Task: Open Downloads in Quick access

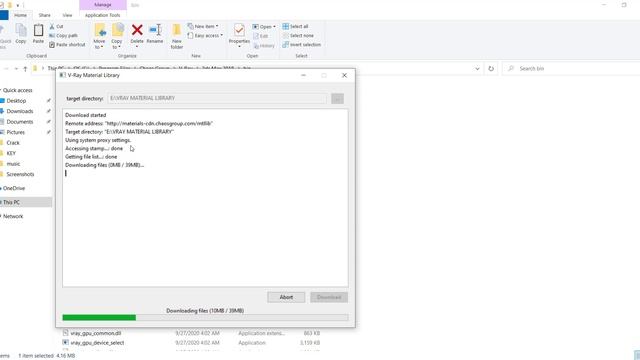Action: (20, 111)
